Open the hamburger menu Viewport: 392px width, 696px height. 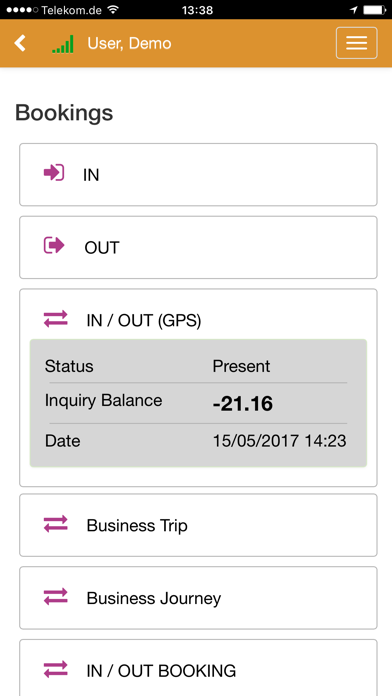click(356, 43)
